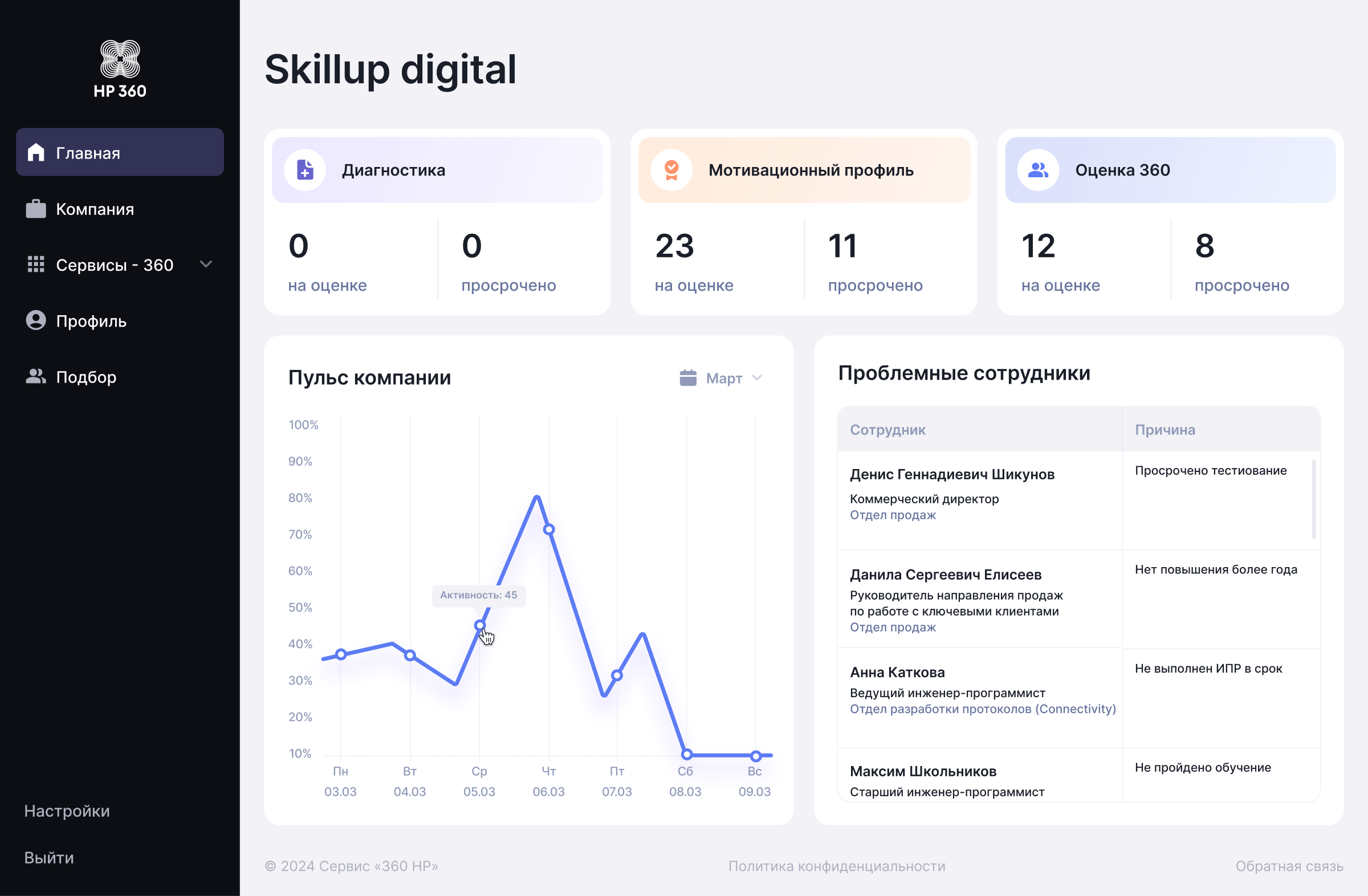
Task: Open Отдел разработки протоколов (Connectivity) link
Action: (982, 708)
